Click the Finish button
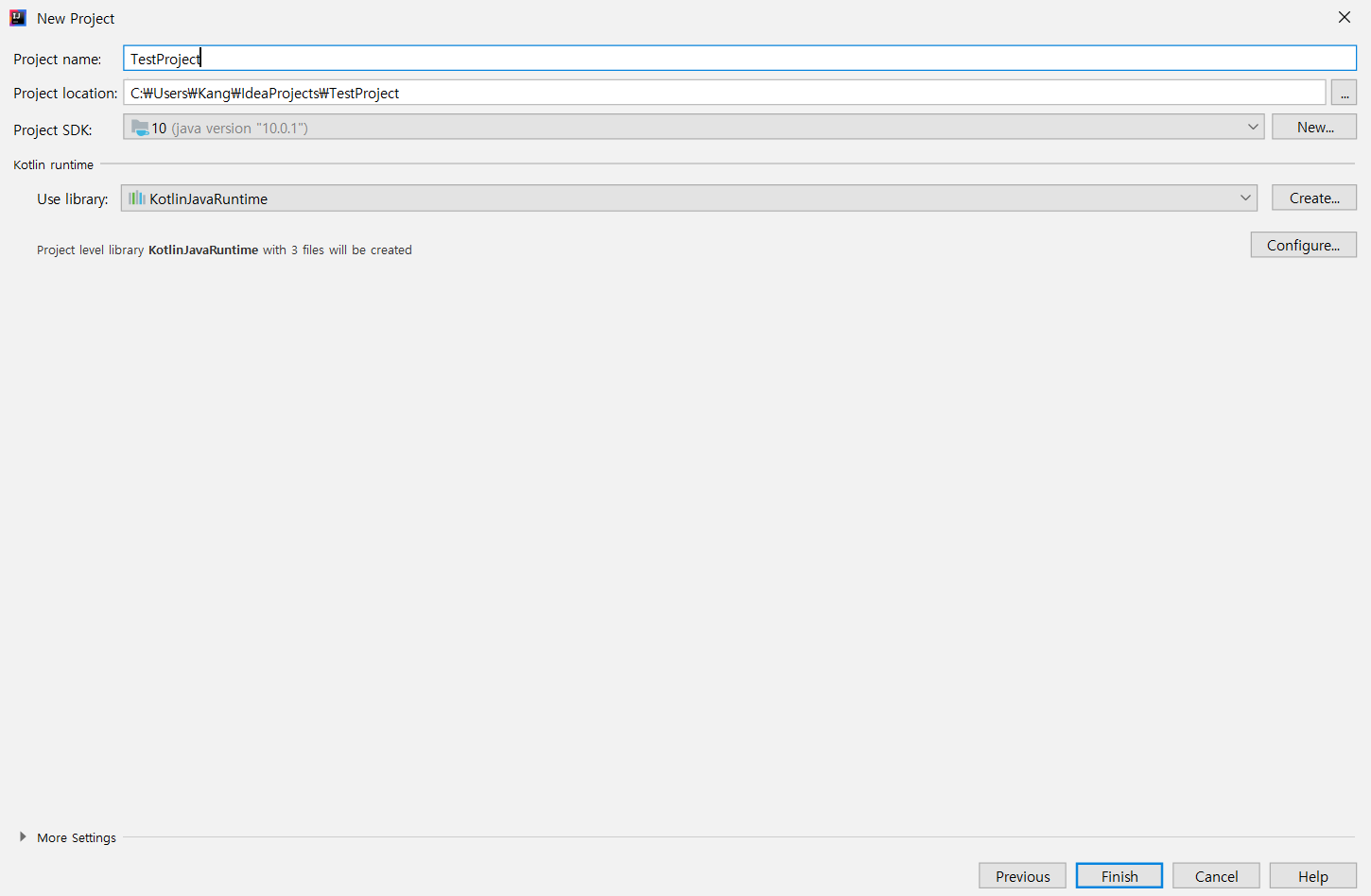1371x896 pixels. coord(1119,876)
